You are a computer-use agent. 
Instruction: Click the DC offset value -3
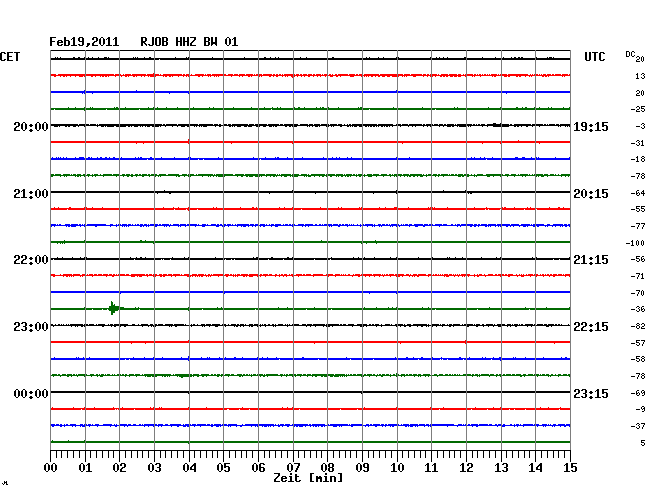640,126
